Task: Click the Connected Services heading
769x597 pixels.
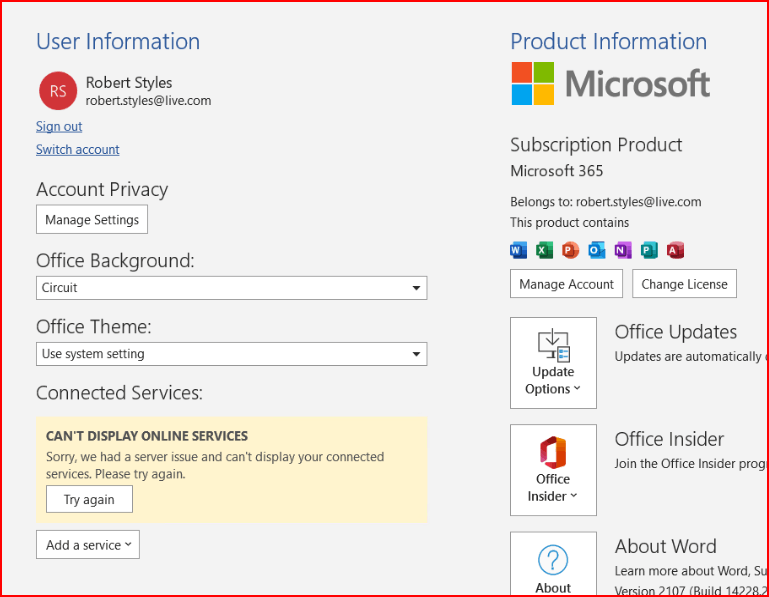Action: coord(120,393)
